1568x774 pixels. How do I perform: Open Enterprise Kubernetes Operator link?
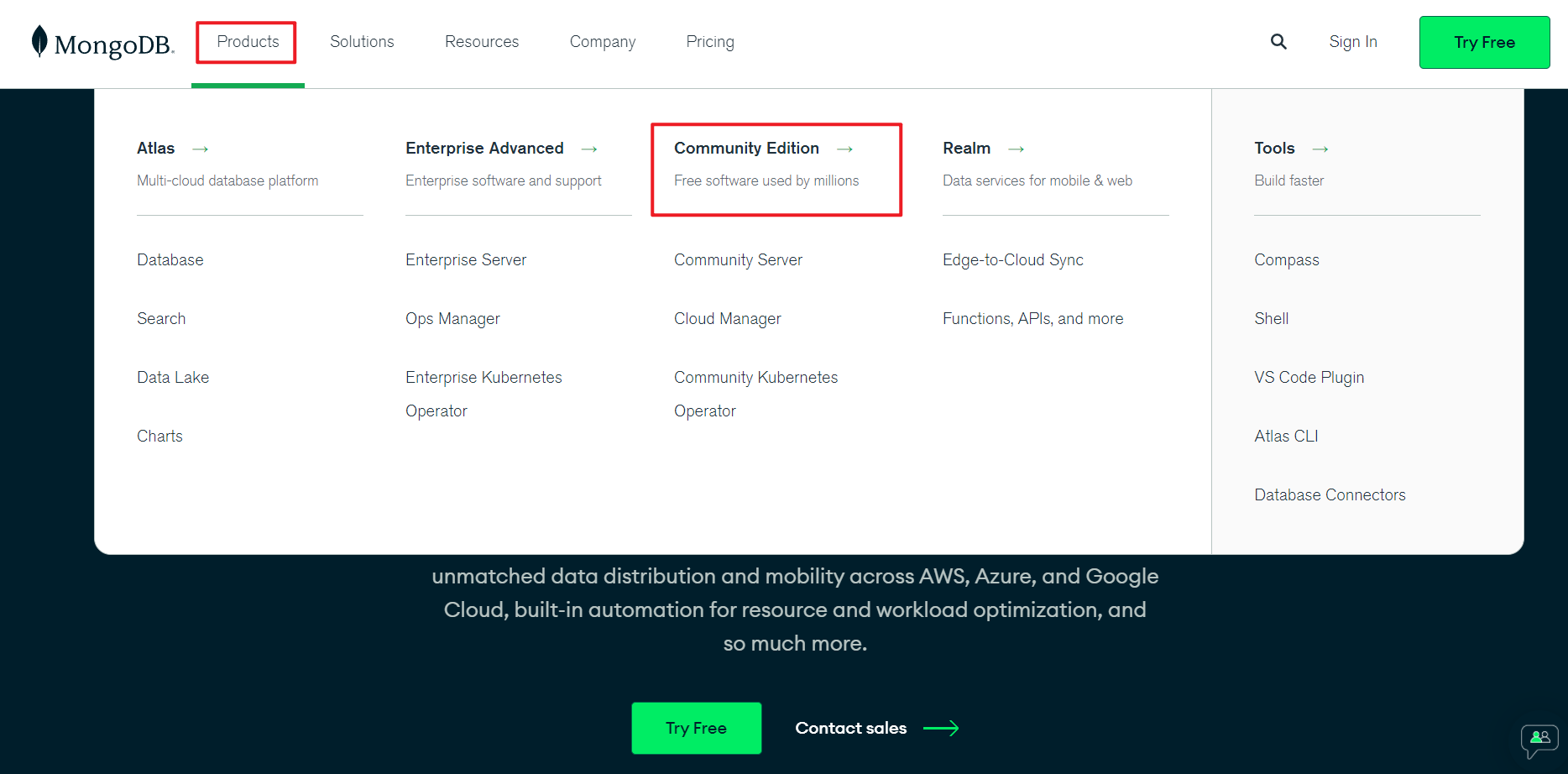coord(483,395)
